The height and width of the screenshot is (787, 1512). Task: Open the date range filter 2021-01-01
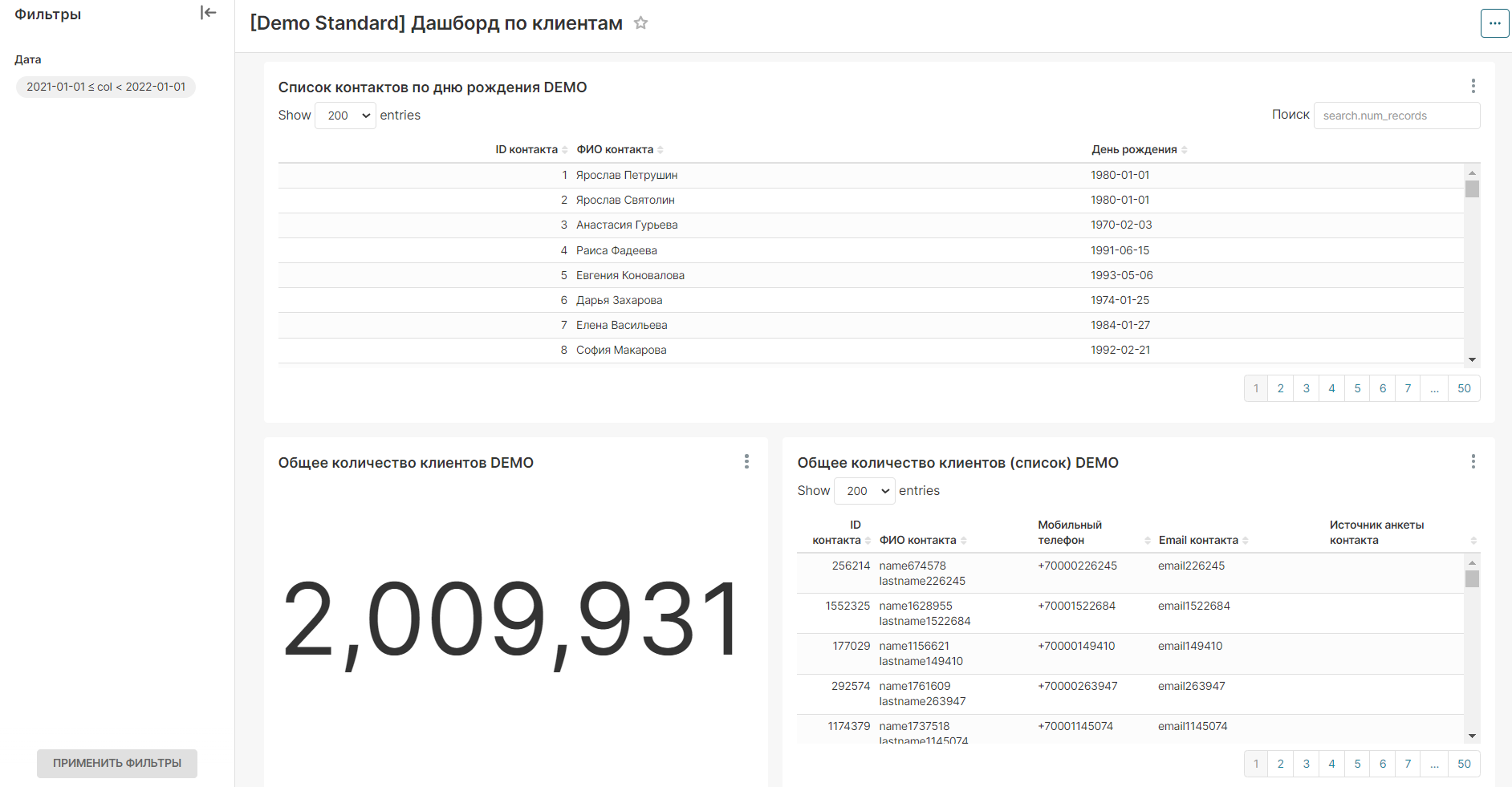click(x=106, y=87)
